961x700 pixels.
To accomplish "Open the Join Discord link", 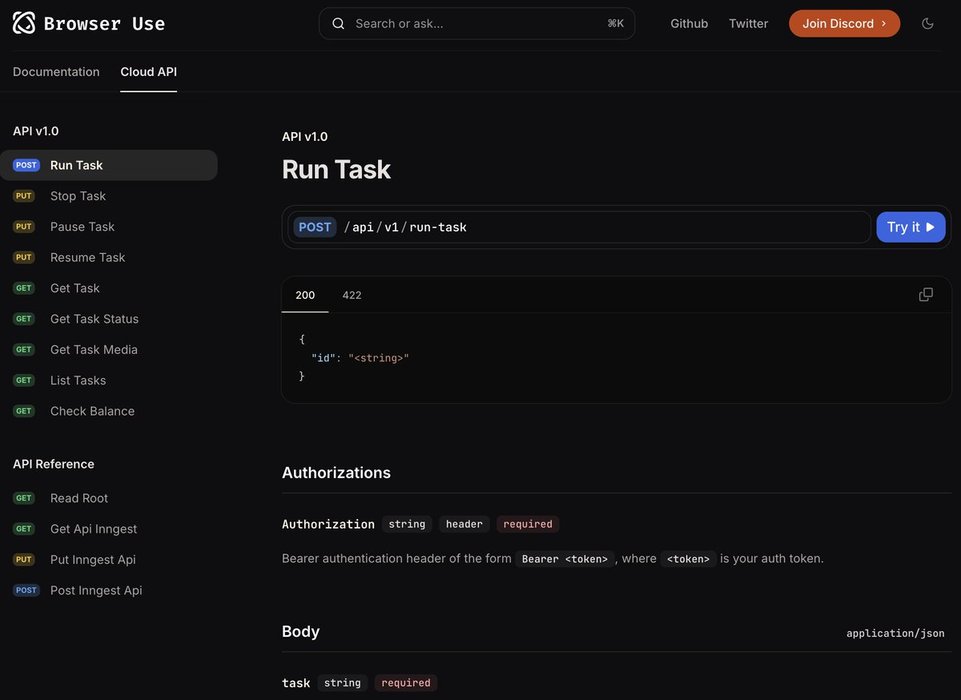I will point(844,23).
